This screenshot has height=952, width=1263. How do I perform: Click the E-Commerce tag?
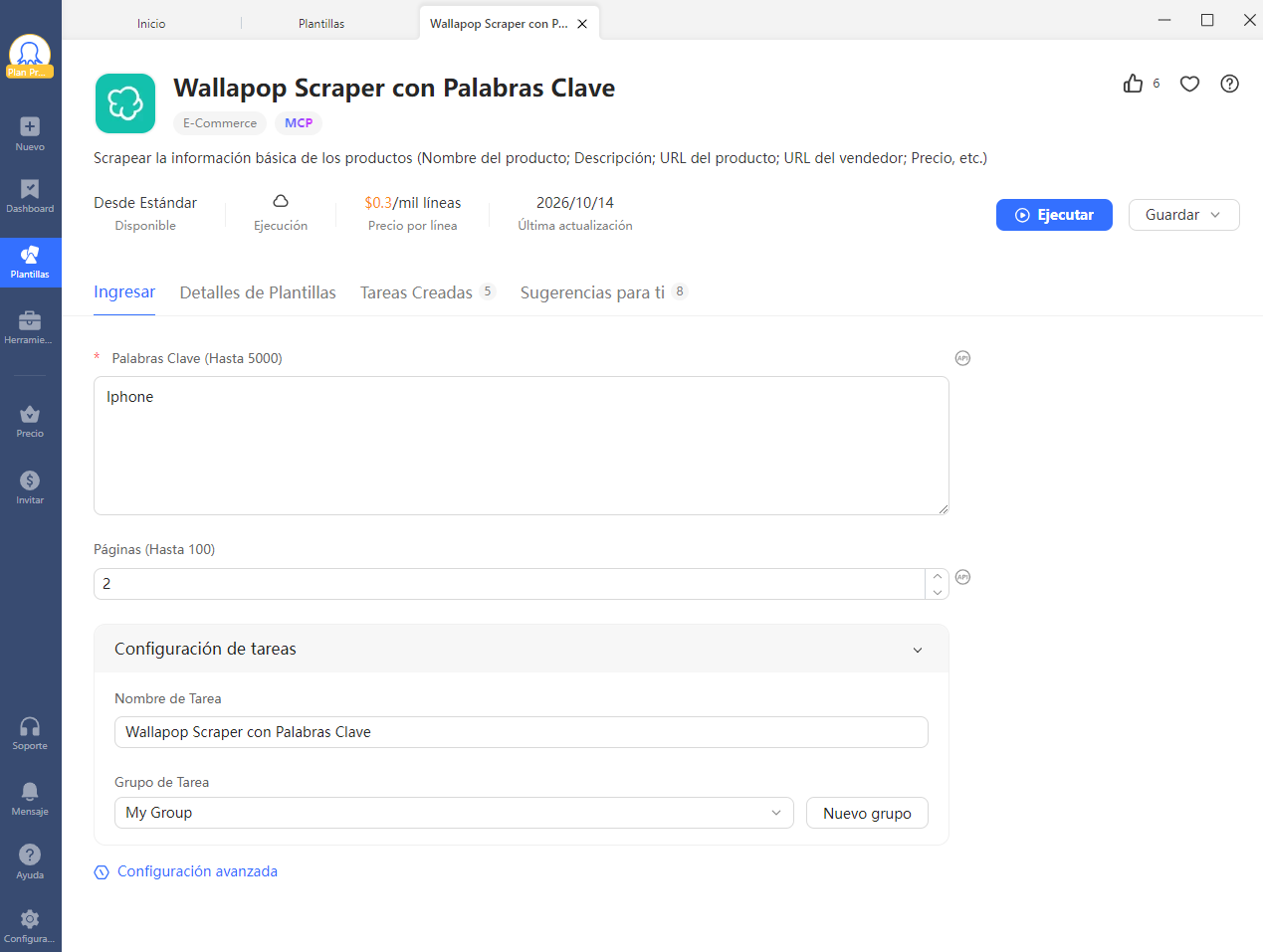220,123
